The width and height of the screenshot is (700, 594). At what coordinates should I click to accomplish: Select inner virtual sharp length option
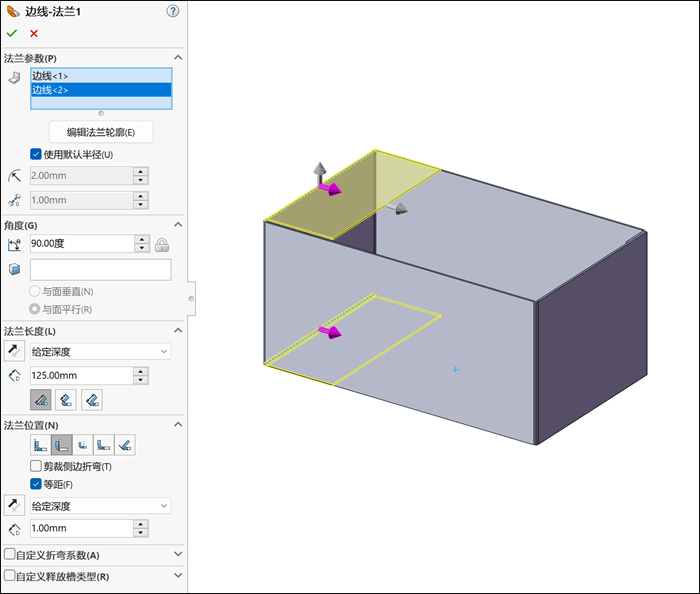[x=66, y=400]
